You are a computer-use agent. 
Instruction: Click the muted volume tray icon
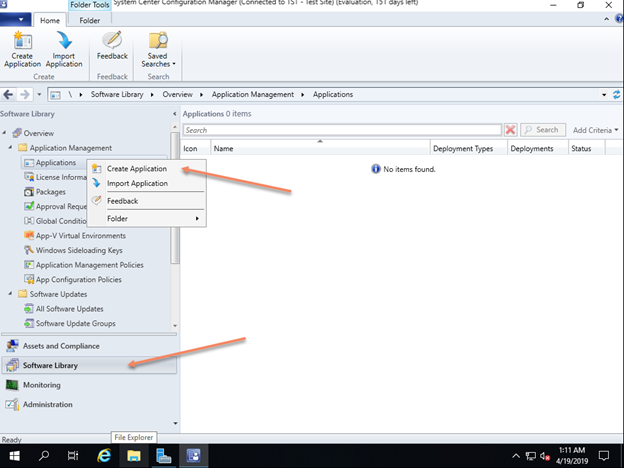coord(545,456)
